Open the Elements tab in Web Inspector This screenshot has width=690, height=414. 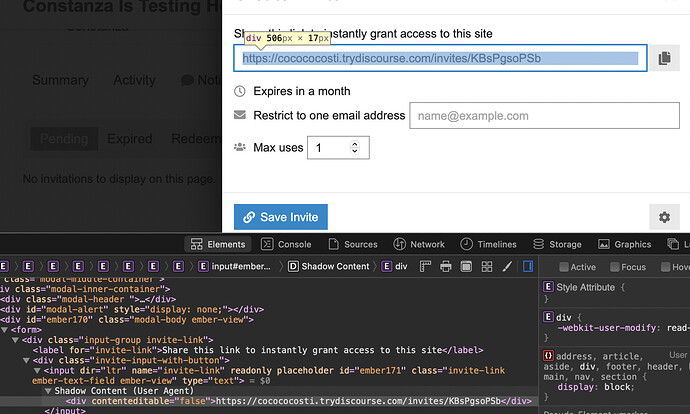point(218,244)
